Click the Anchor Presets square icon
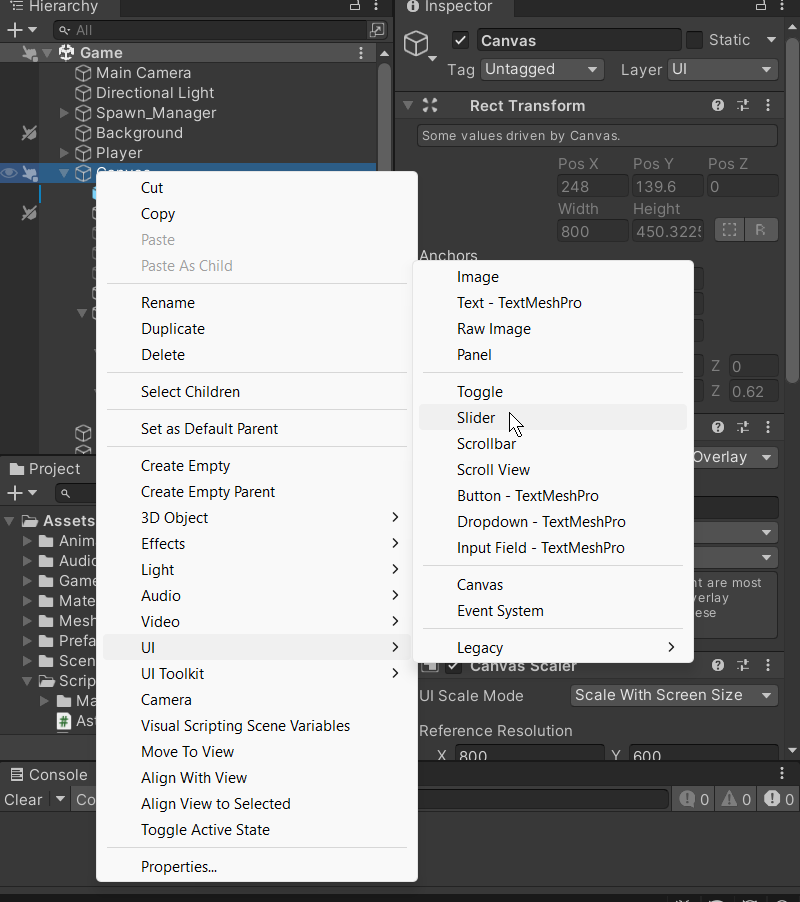This screenshot has width=800, height=902. [729, 229]
